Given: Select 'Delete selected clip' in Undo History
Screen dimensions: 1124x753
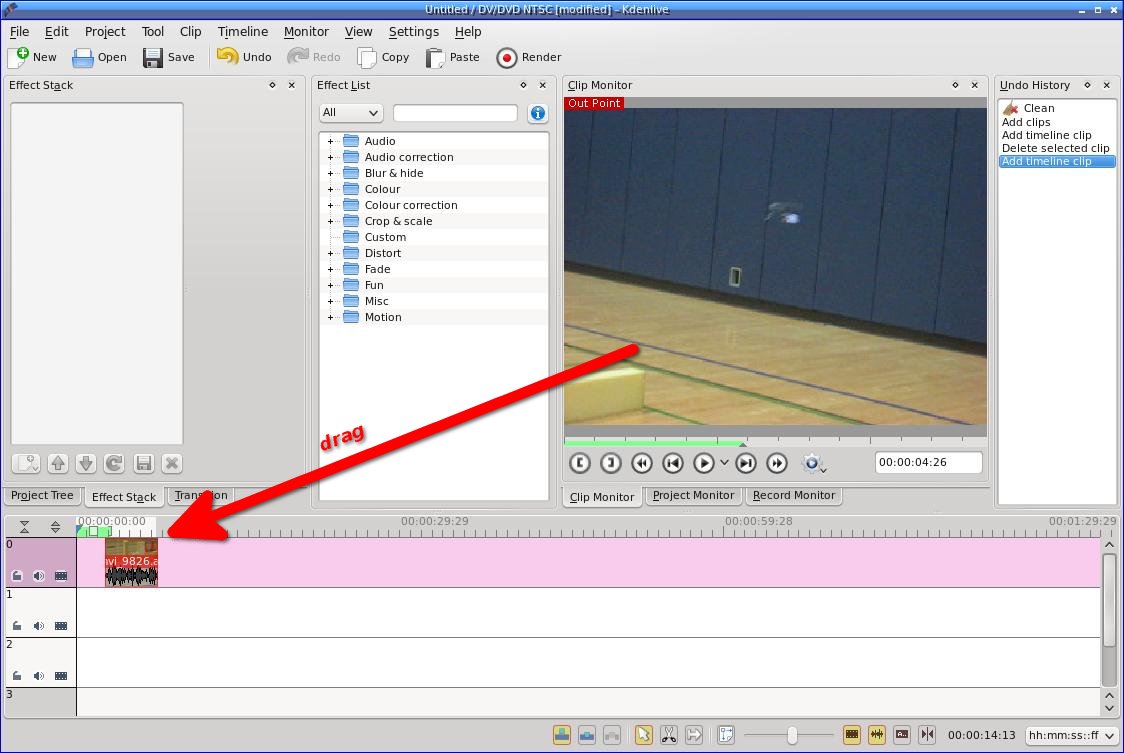Looking at the screenshot, I should [1055, 148].
